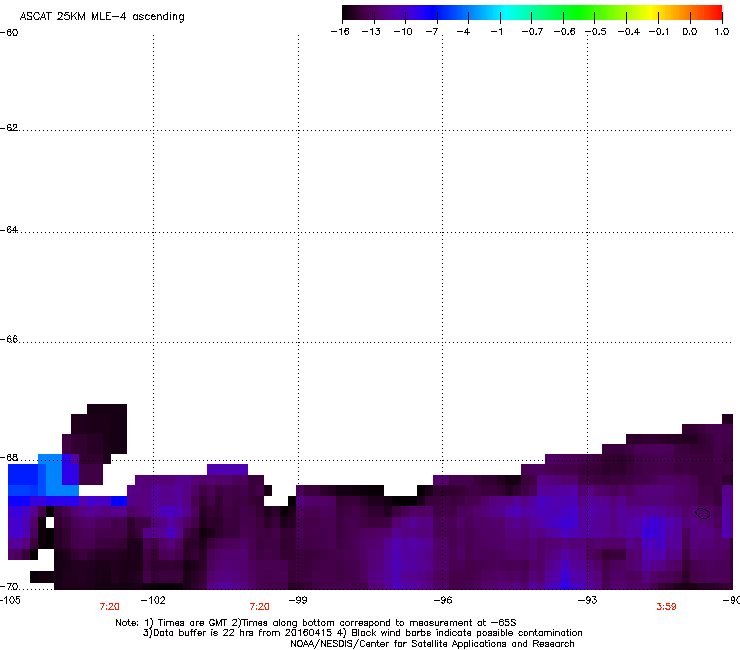
Task: Click the 'Times are GMT' note line
Action: click(x=316, y=623)
